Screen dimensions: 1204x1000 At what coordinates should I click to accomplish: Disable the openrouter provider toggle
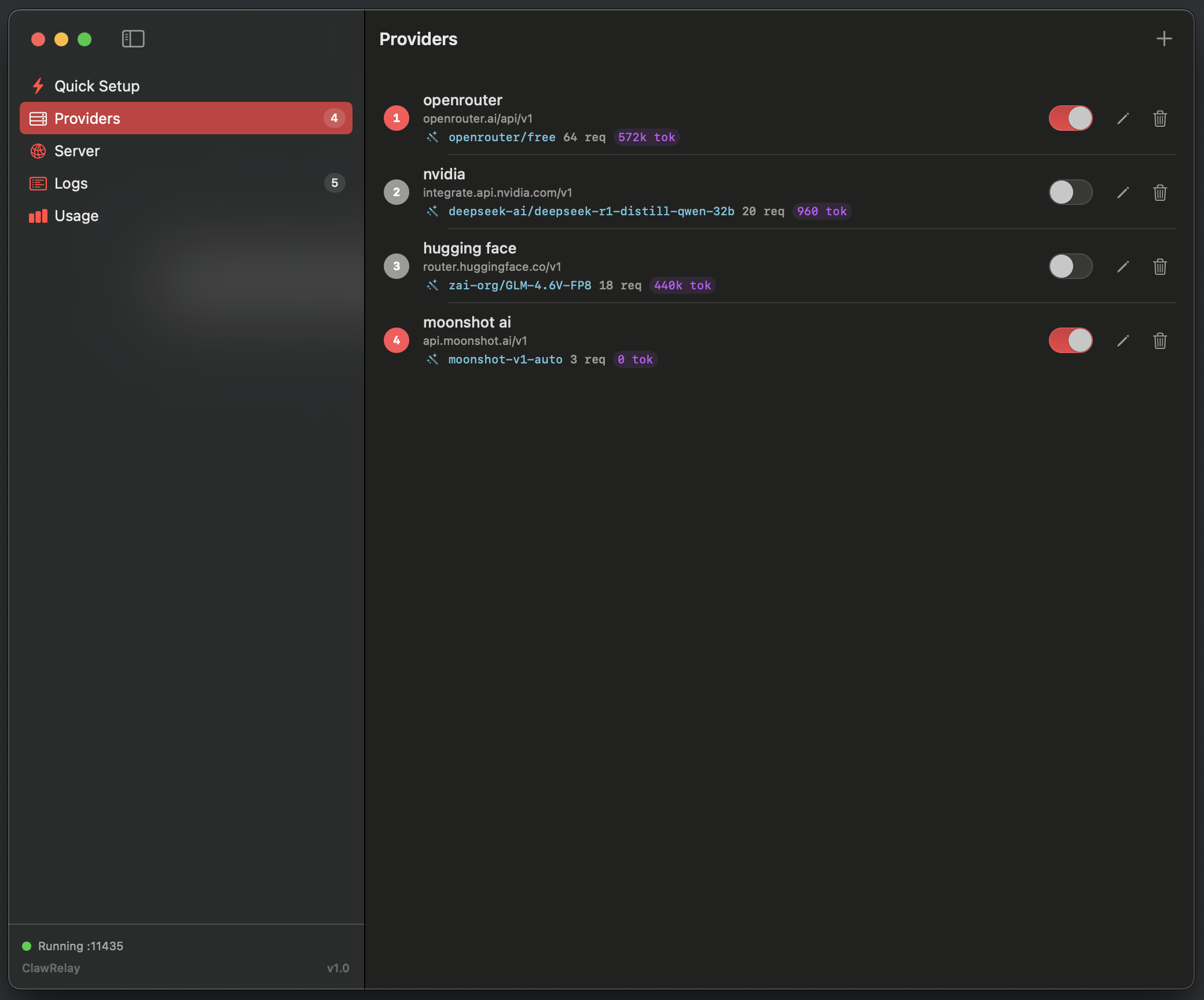[1070, 118]
